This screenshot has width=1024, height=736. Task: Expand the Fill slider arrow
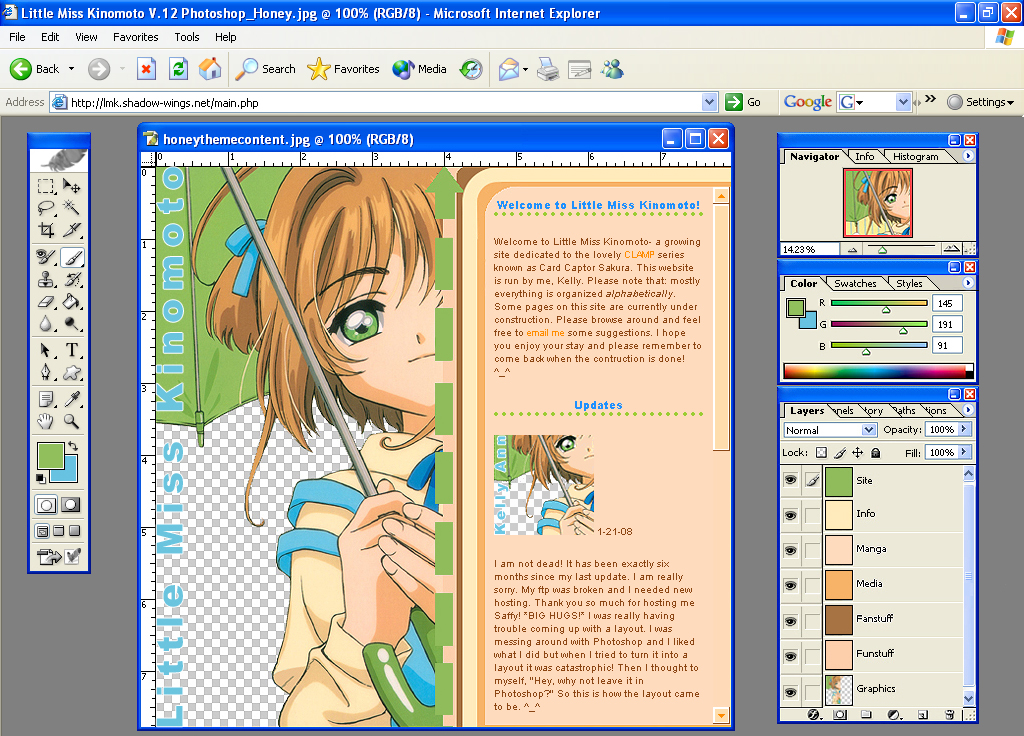point(965,452)
